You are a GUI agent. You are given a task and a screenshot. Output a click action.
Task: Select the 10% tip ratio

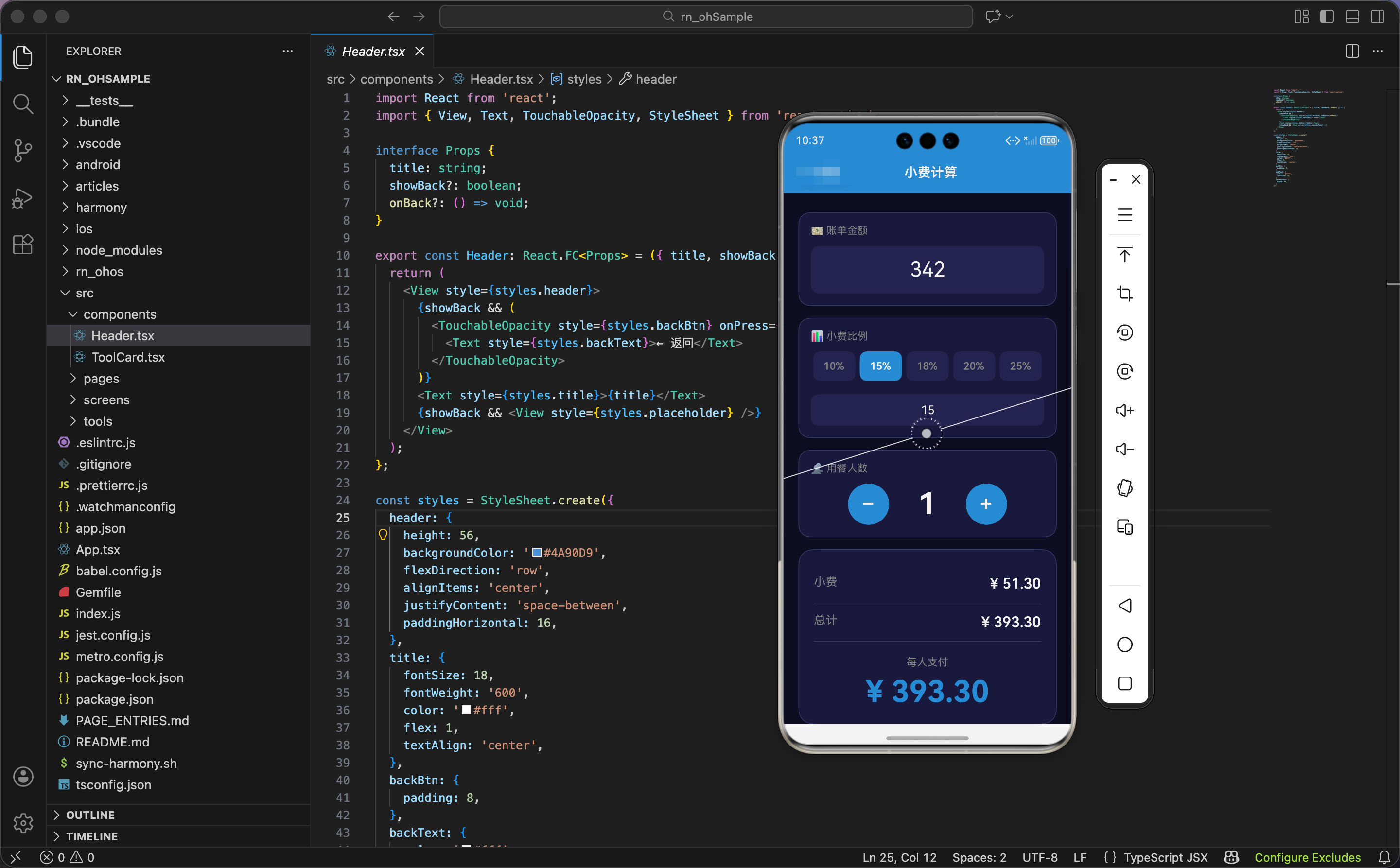click(834, 366)
